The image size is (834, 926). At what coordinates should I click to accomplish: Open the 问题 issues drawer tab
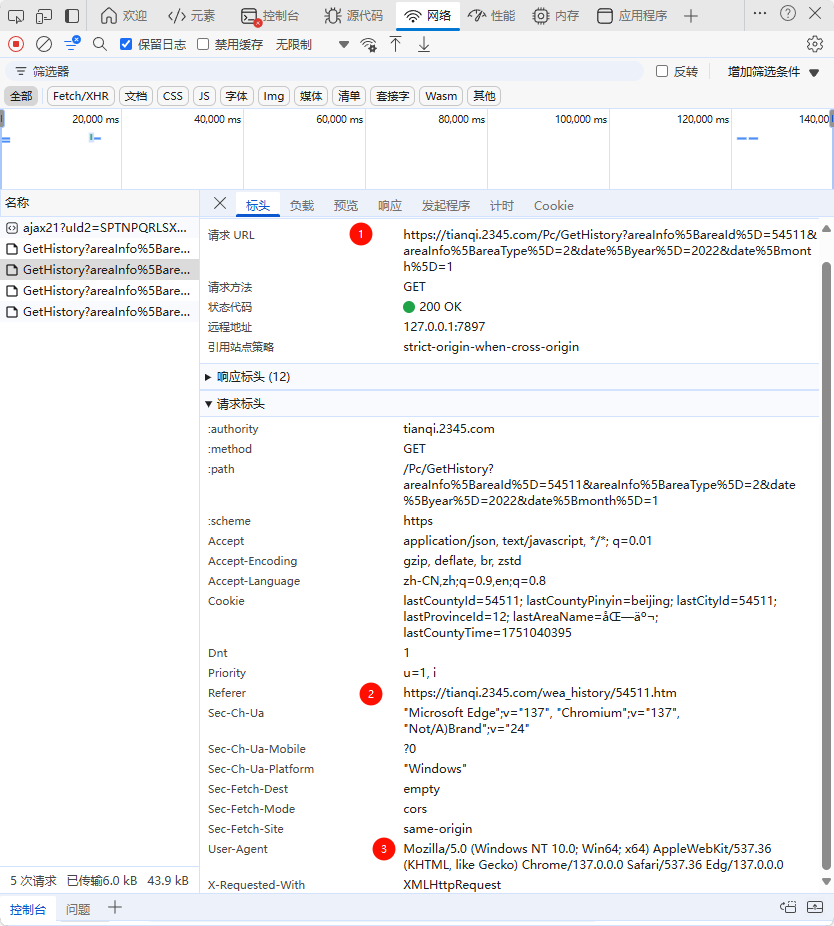(x=78, y=909)
